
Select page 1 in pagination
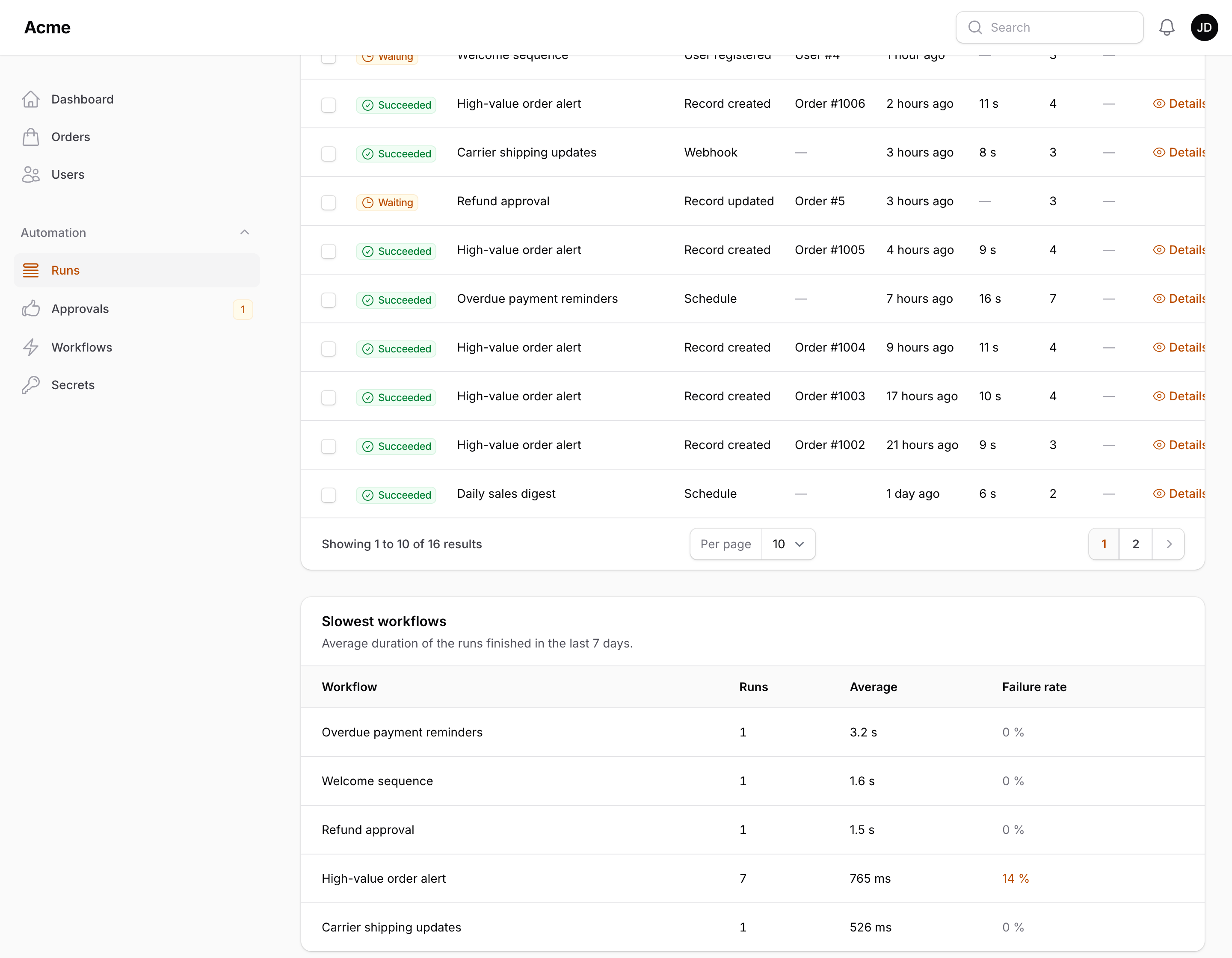tap(1104, 544)
